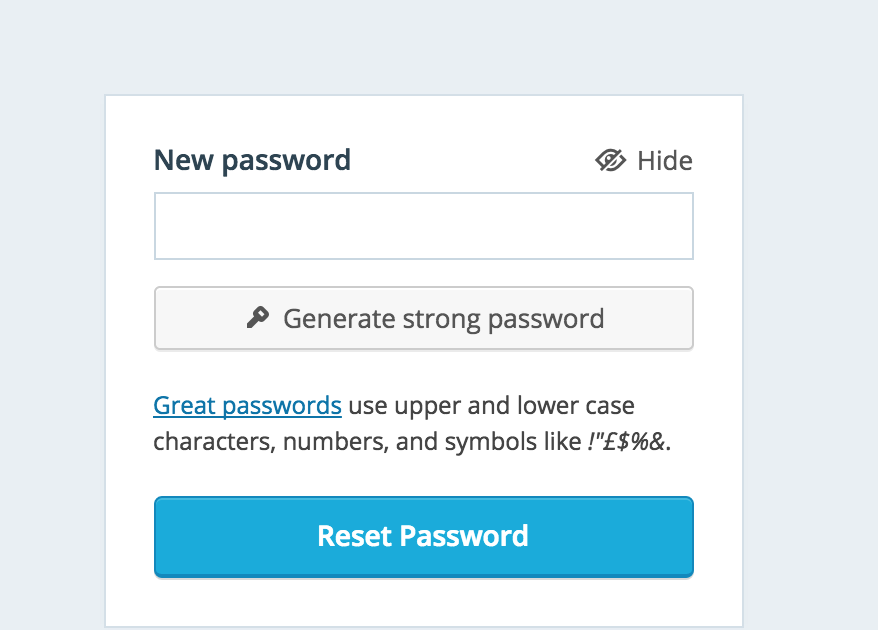Click the 'Reset Password' button text
This screenshot has width=878, height=630.
tap(423, 536)
